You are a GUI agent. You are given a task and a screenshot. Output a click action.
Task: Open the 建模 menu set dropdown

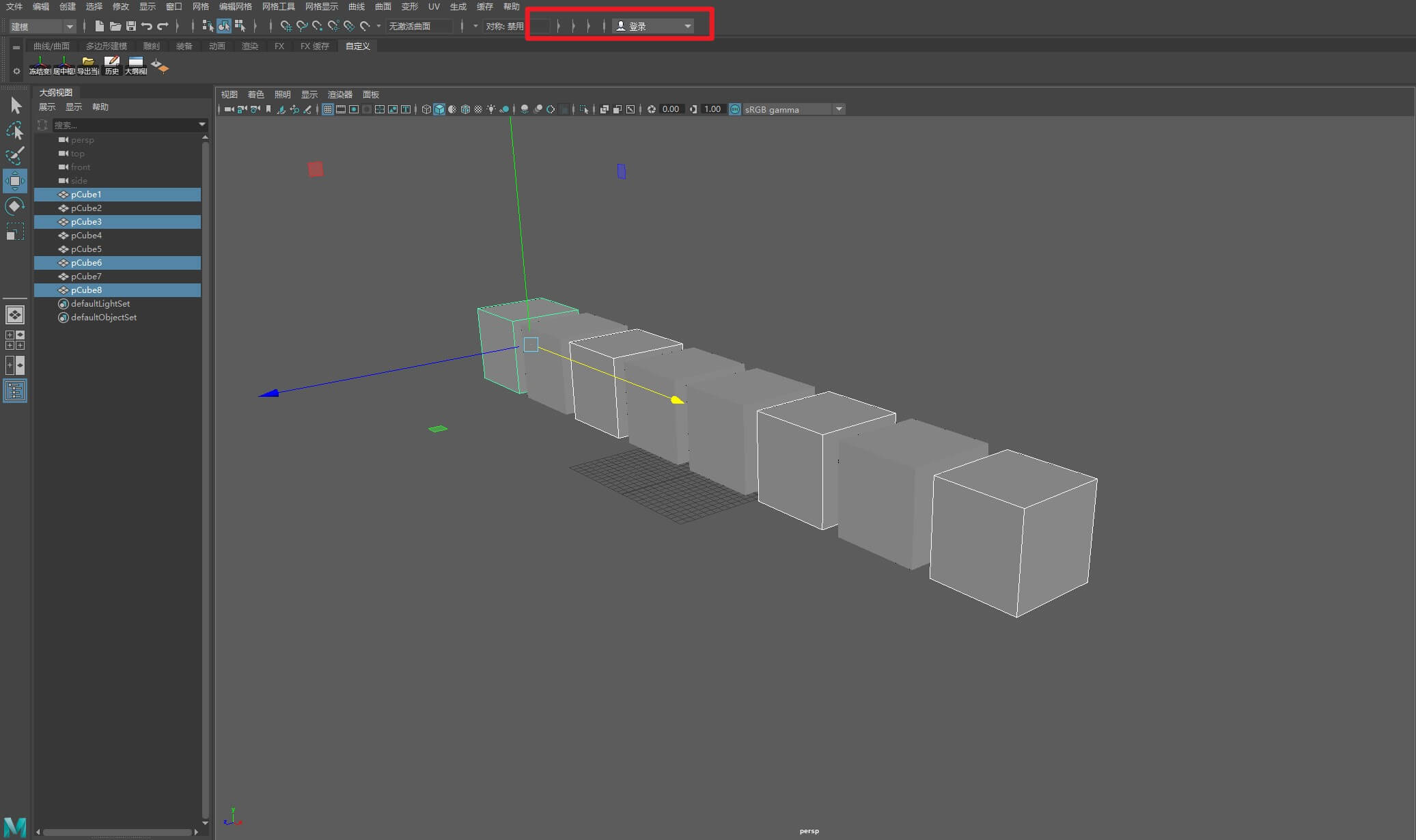coord(42,27)
